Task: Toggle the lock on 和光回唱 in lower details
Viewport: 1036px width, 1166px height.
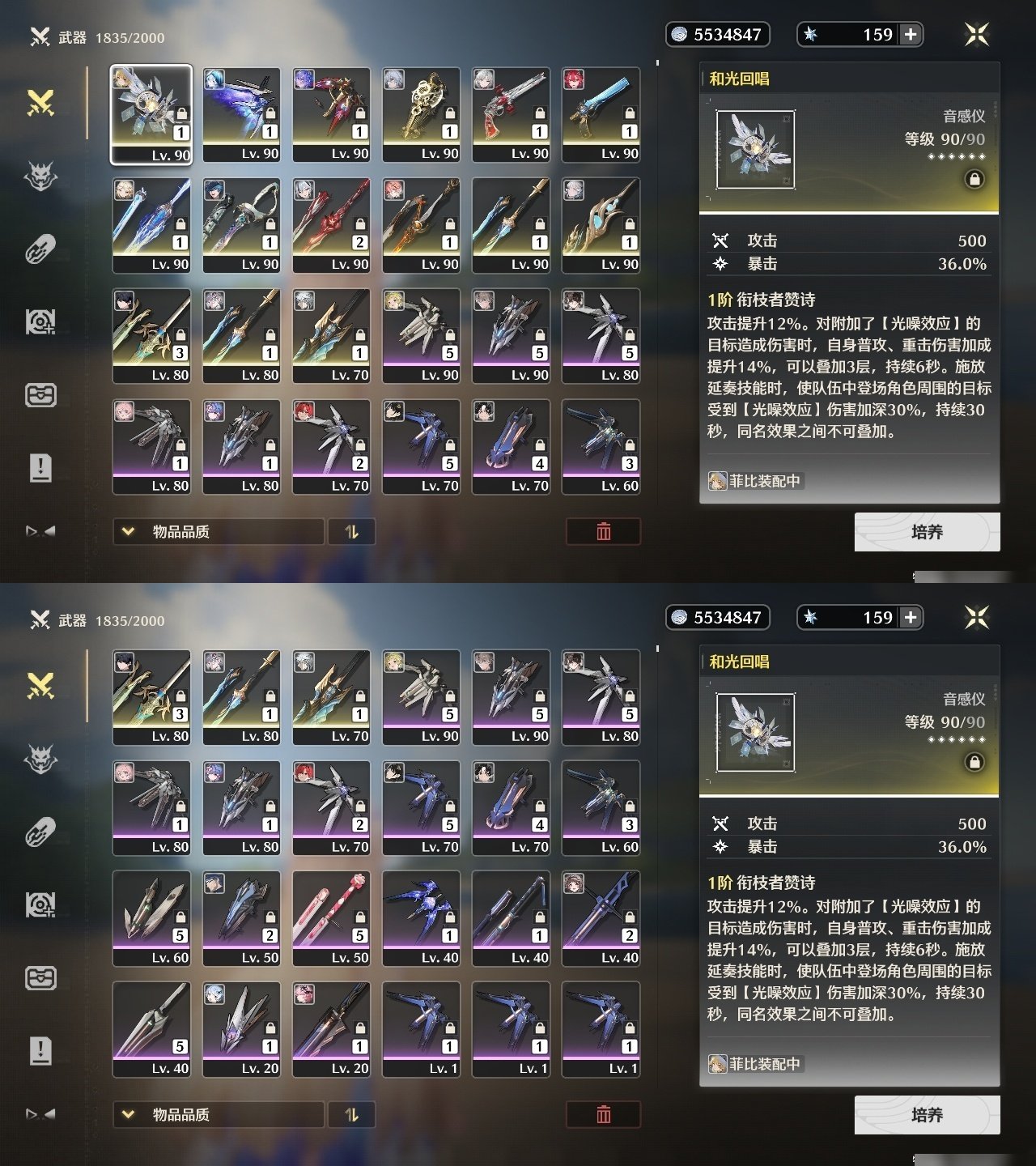Action: click(x=974, y=762)
